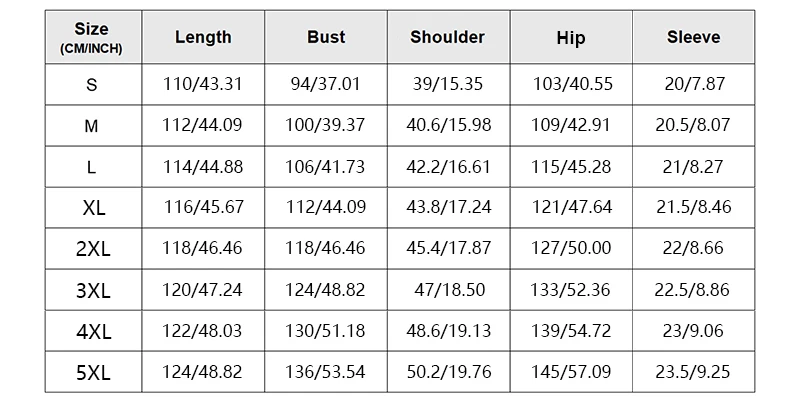
Task: Click the 110/43.31 length cell
Action: 203,85
